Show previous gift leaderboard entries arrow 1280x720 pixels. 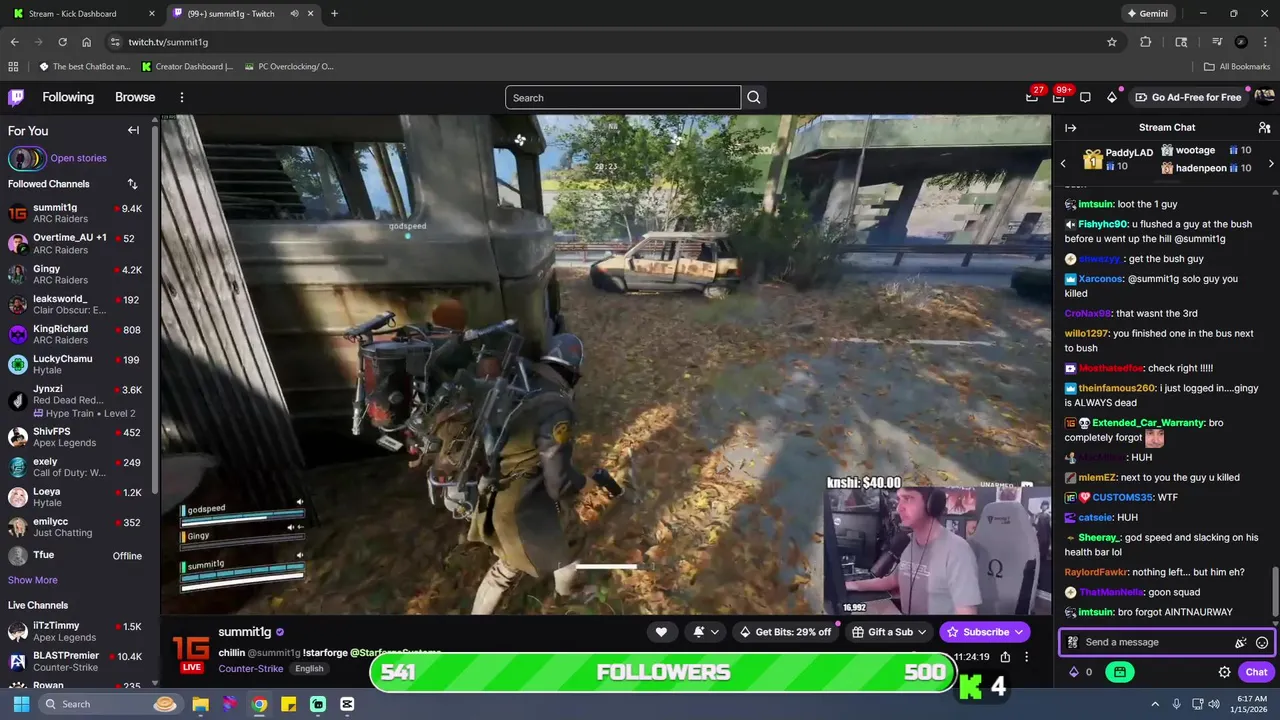[x=1063, y=163]
